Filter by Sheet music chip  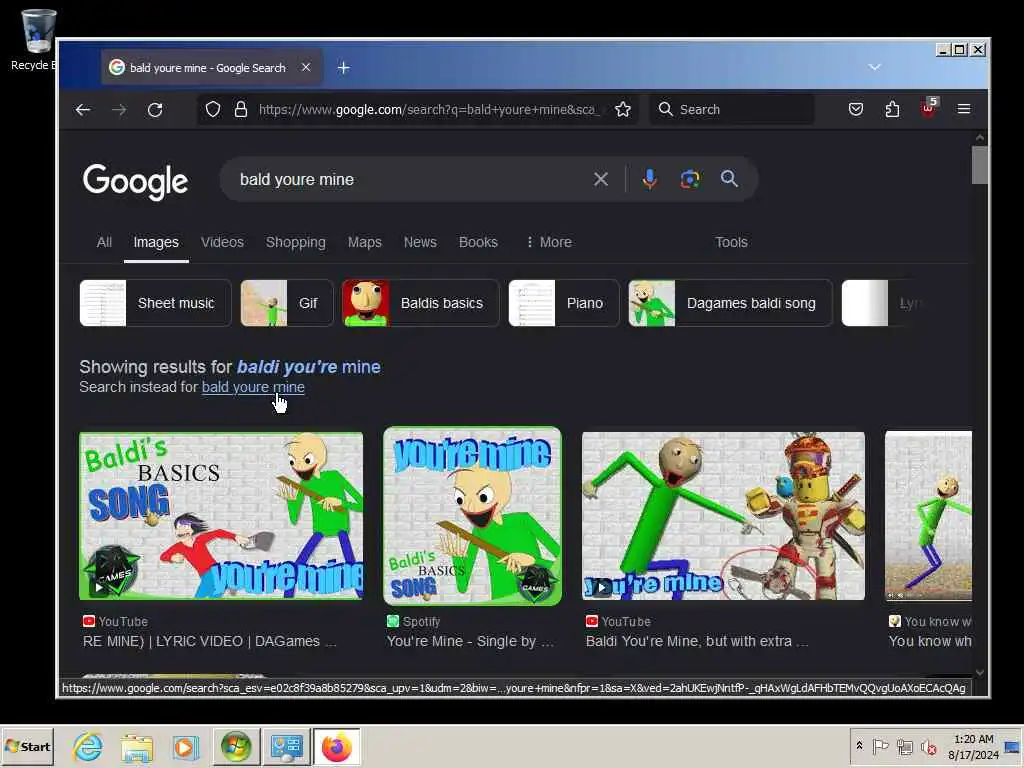point(155,303)
